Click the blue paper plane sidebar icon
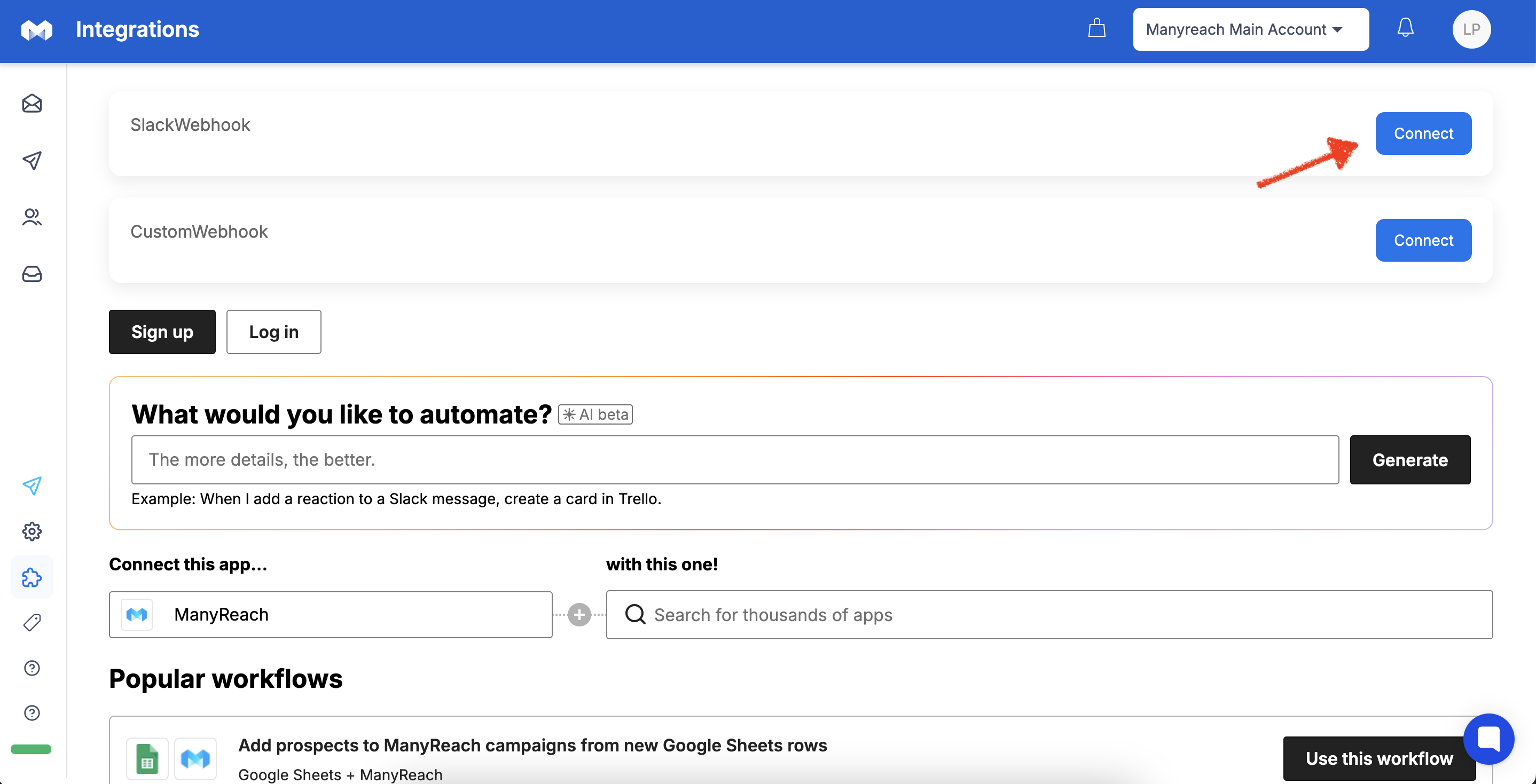 click(32, 486)
